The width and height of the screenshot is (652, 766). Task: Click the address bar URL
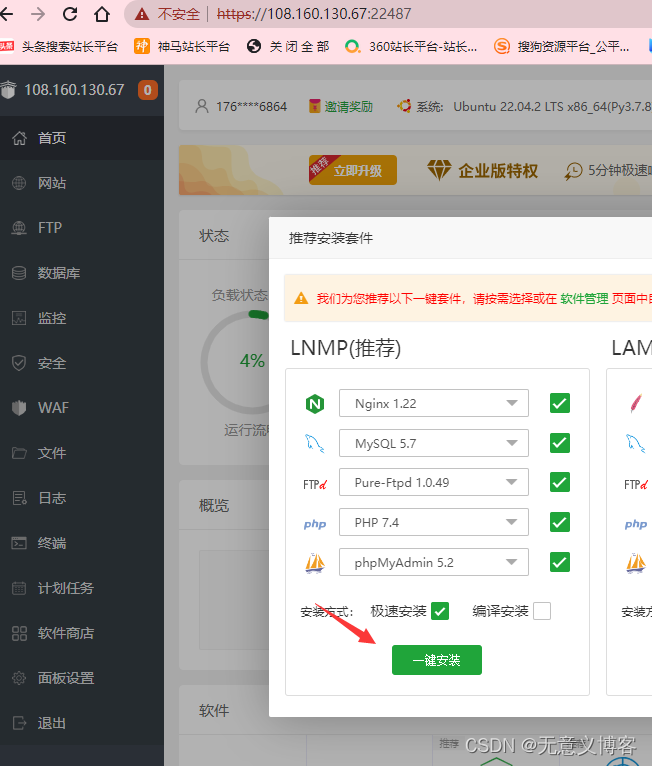[x=314, y=14]
